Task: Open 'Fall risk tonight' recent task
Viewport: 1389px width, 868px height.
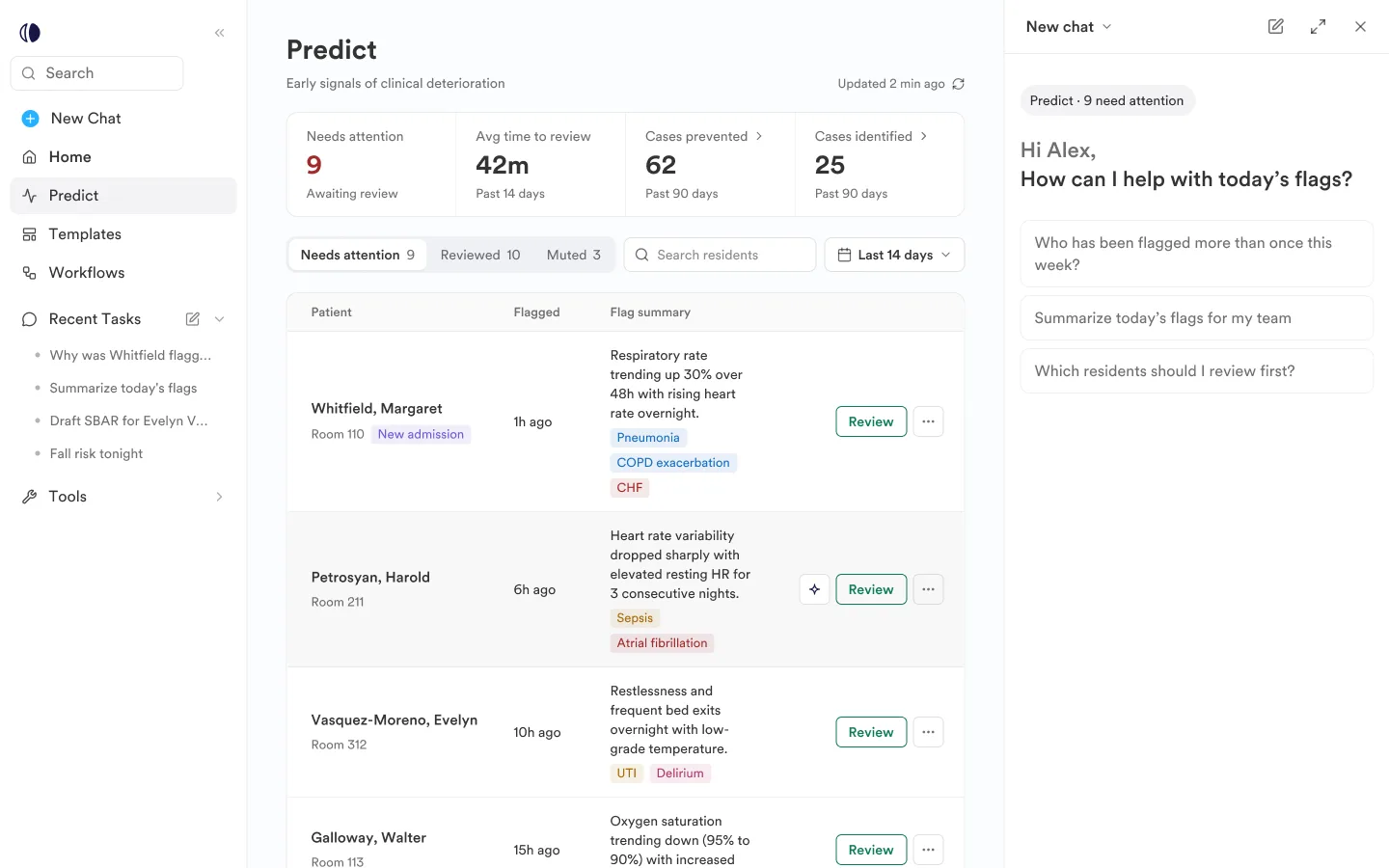Action: coord(96,454)
